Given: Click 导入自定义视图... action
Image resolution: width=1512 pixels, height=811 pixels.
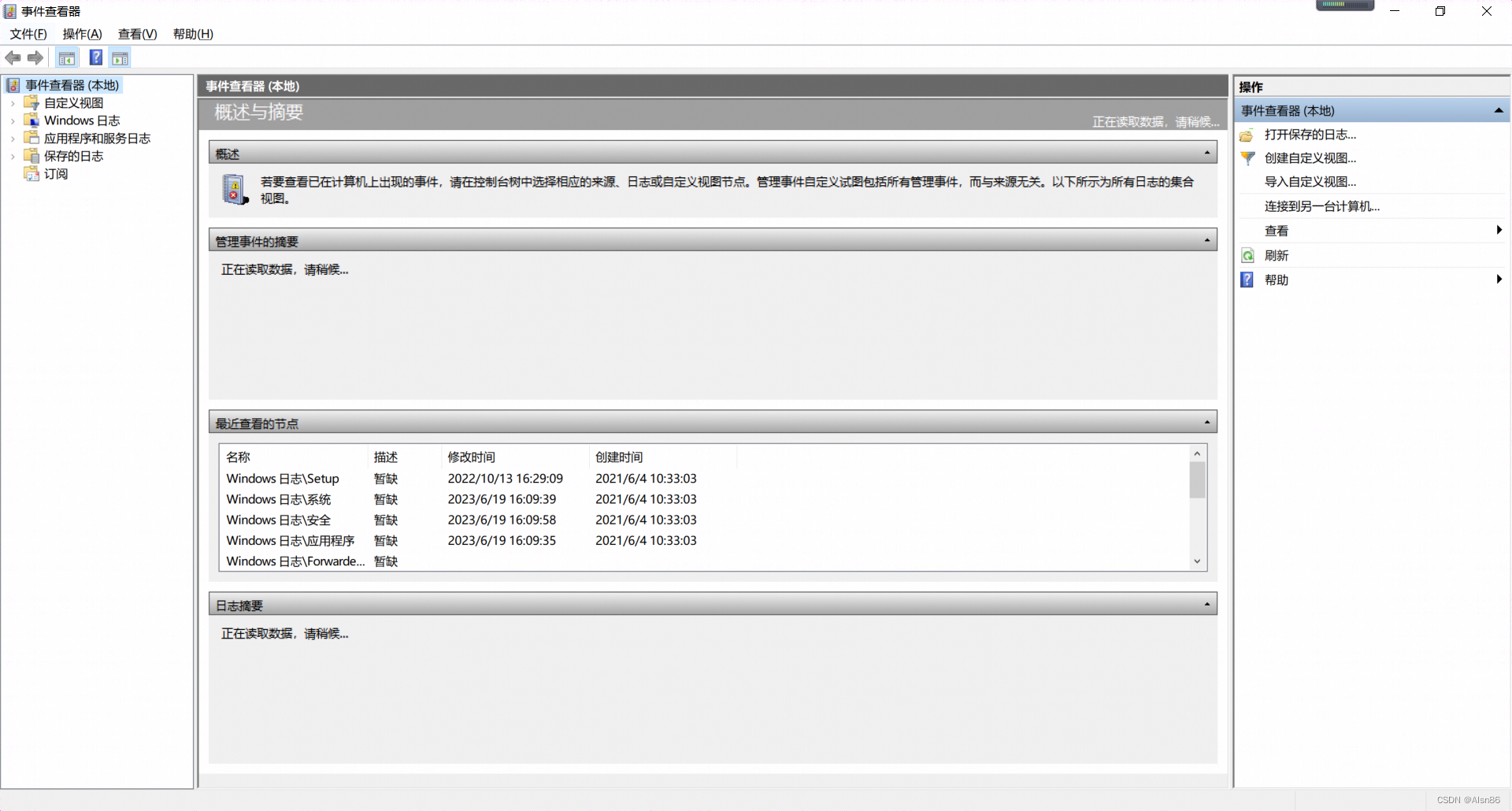Looking at the screenshot, I should 1310,182.
